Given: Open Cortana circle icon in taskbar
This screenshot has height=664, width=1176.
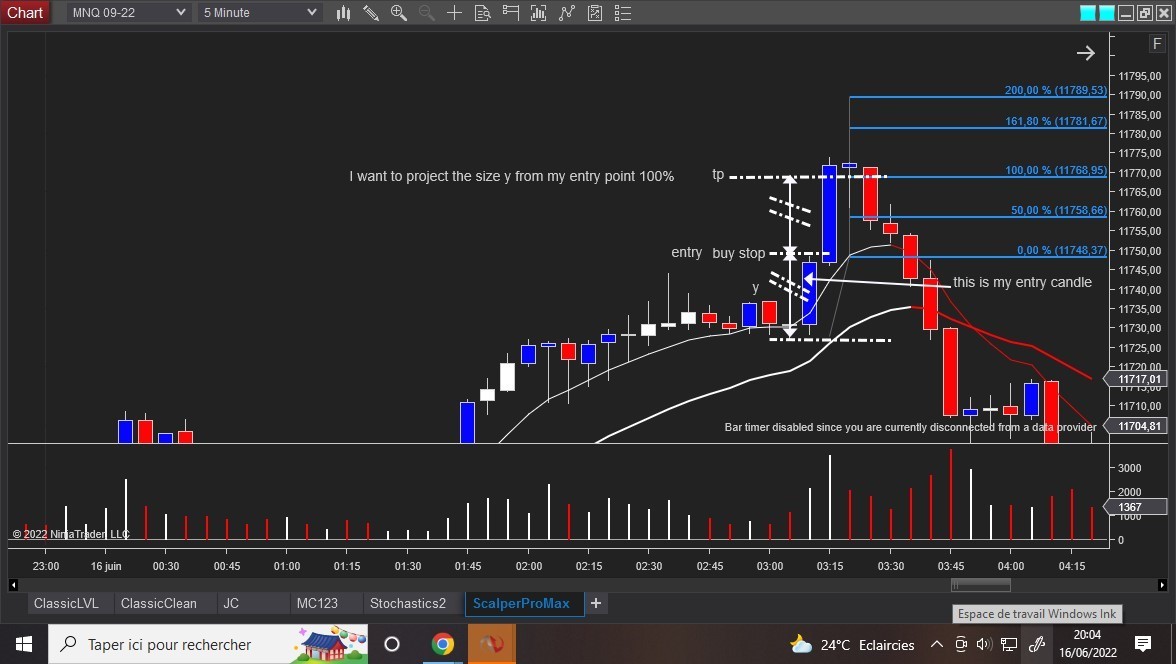Looking at the screenshot, I should coord(392,644).
